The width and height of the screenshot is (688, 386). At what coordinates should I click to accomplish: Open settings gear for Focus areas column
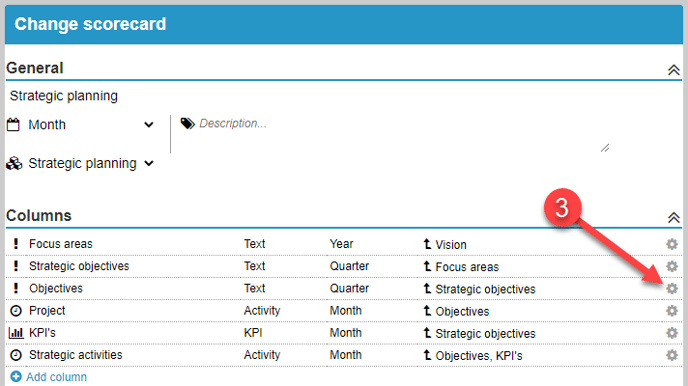point(672,244)
